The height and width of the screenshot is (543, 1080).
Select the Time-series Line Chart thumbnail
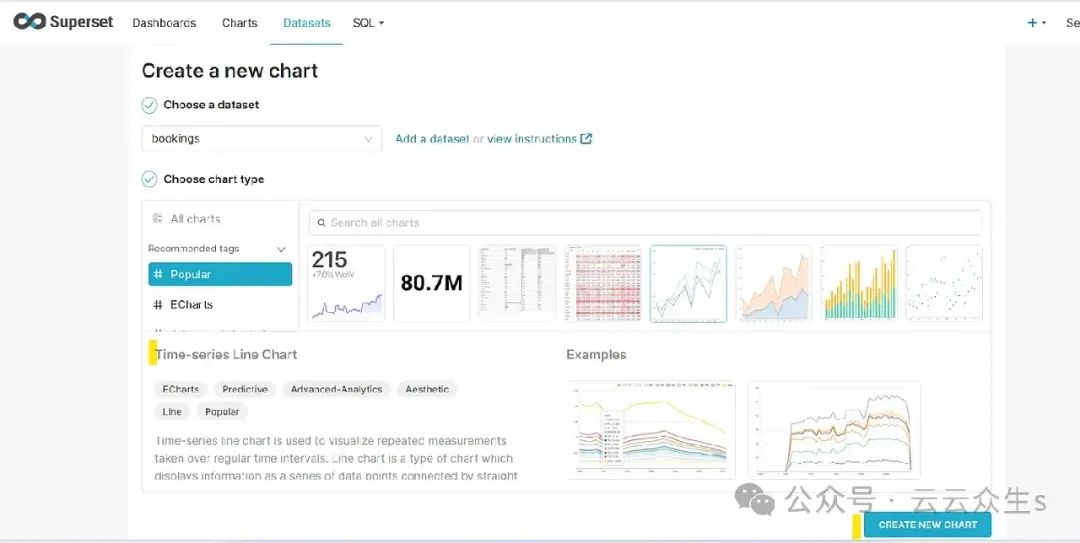point(688,284)
